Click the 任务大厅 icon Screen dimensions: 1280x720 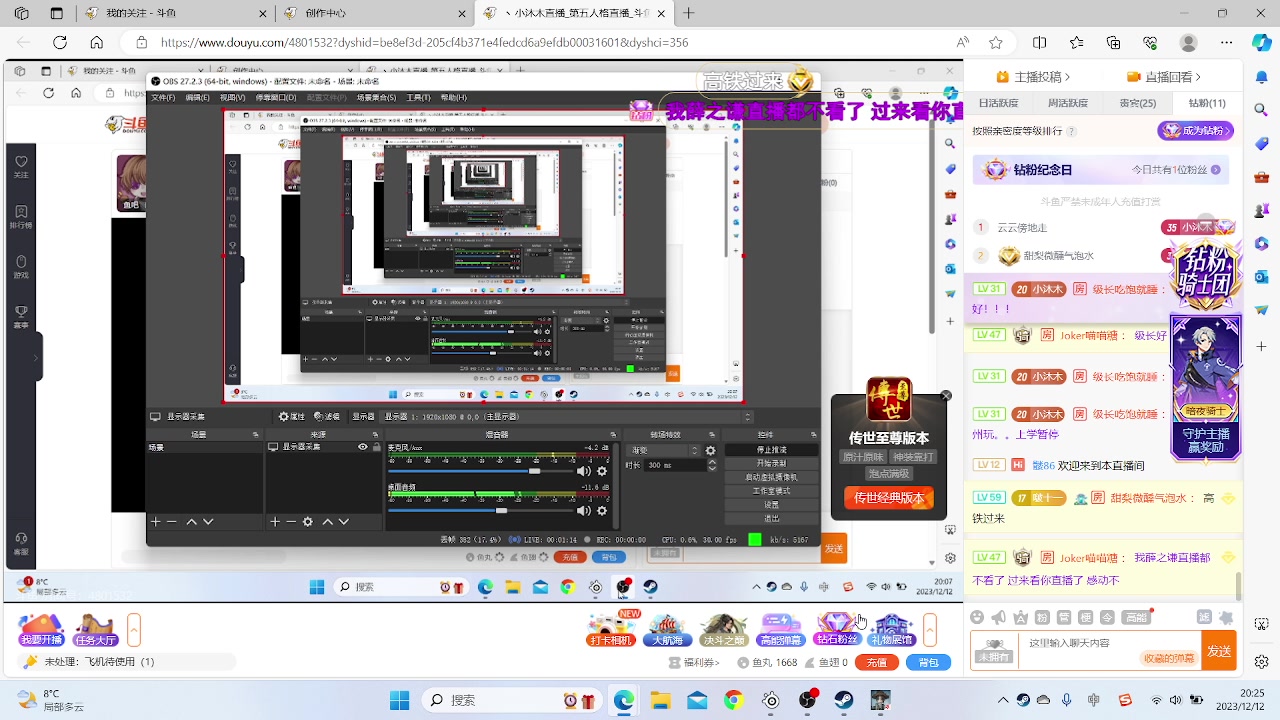click(96, 630)
